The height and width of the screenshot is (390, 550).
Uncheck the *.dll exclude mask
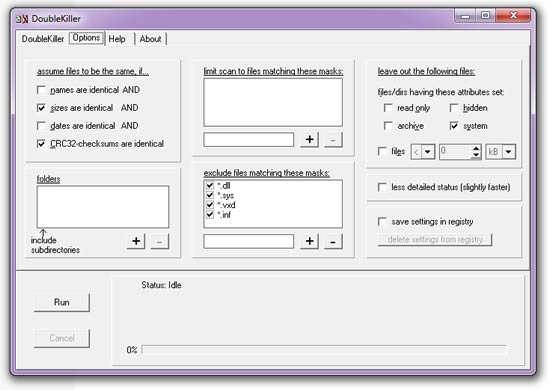click(x=210, y=185)
